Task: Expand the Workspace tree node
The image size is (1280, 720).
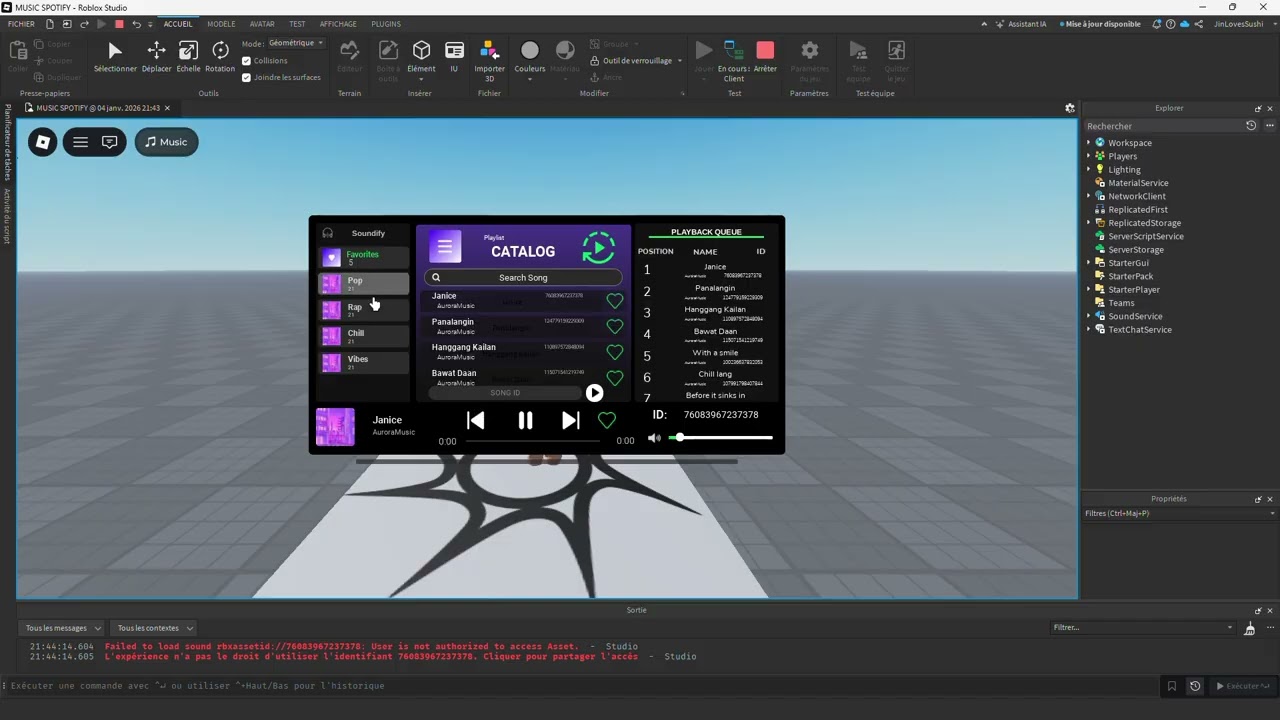Action: pyautogui.click(x=1089, y=143)
